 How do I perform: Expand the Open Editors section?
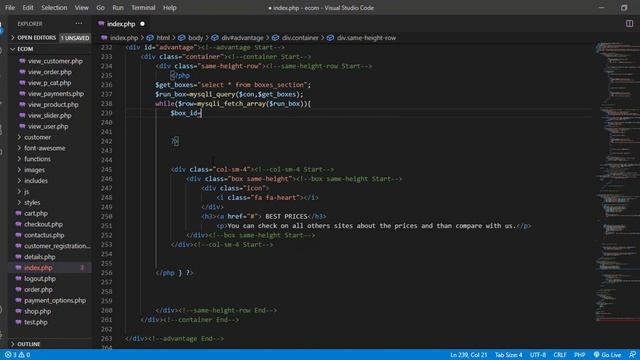tap(36, 38)
